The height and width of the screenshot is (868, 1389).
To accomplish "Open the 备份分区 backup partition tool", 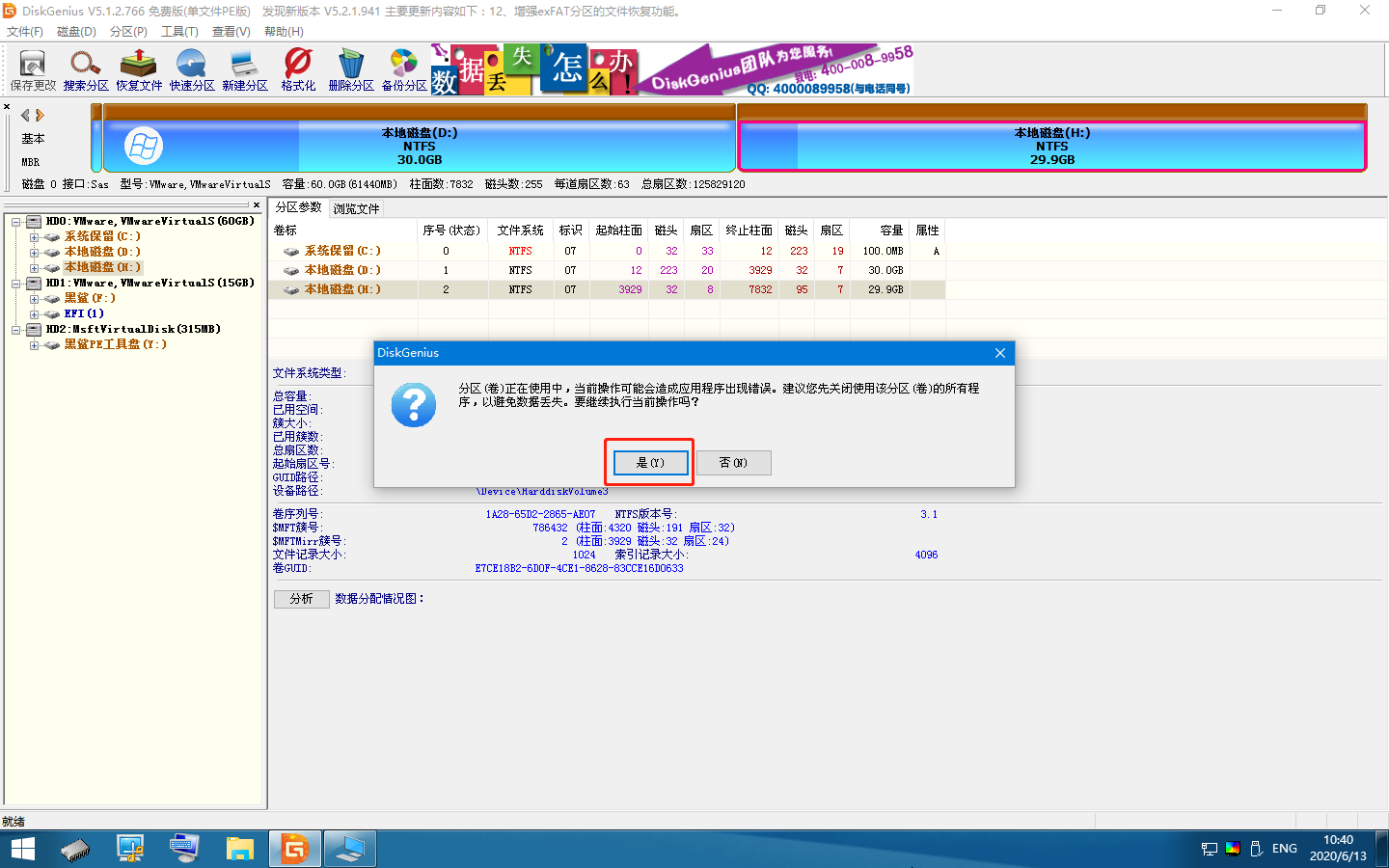I will click(404, 70).
